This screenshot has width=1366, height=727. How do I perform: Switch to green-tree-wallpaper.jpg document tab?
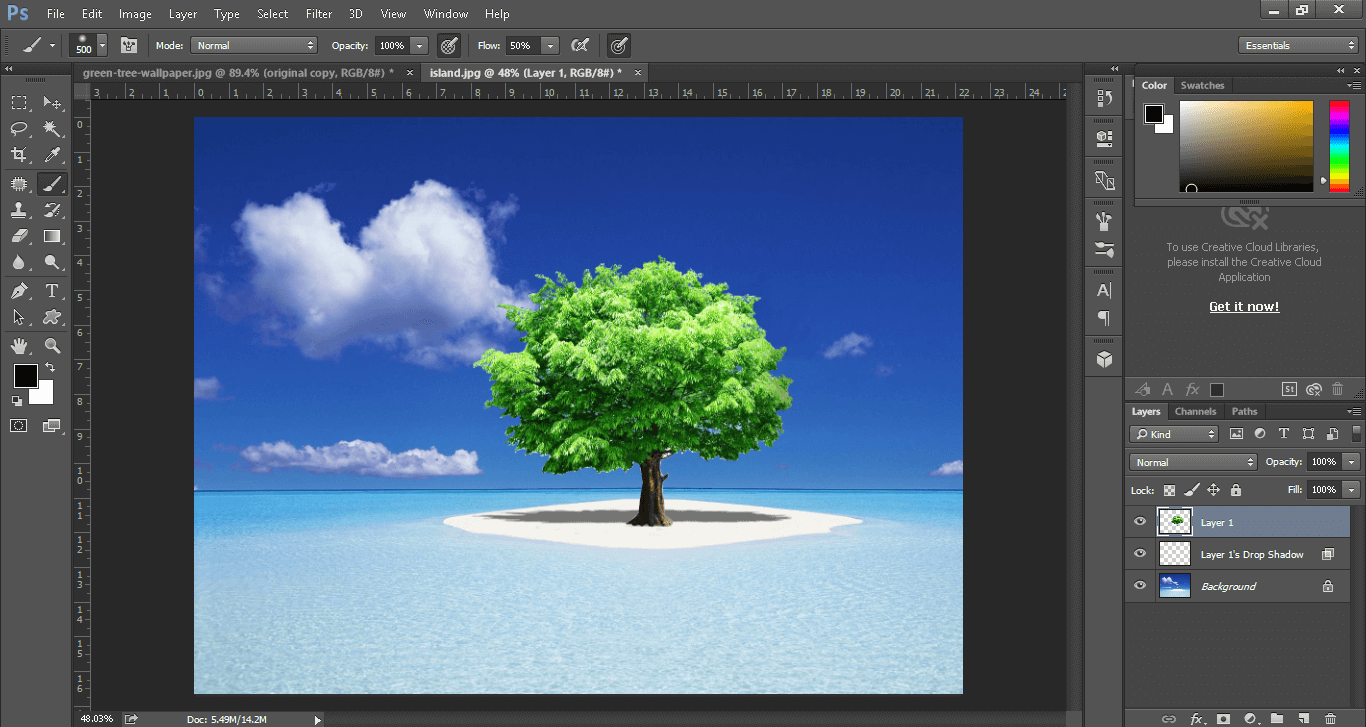[238, 72]
